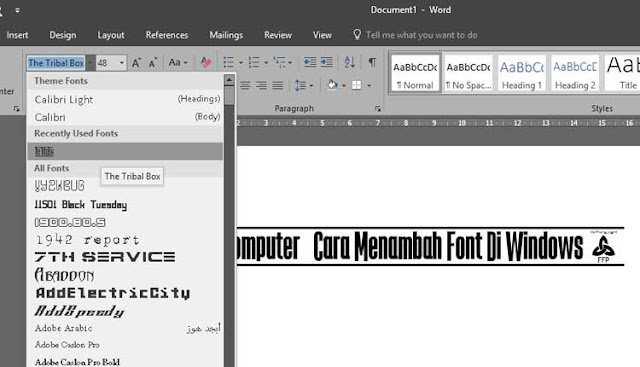Viewport: 640px width, 367px height.
Task: Switch to the Design tab
Action: [x=62, y=35]
